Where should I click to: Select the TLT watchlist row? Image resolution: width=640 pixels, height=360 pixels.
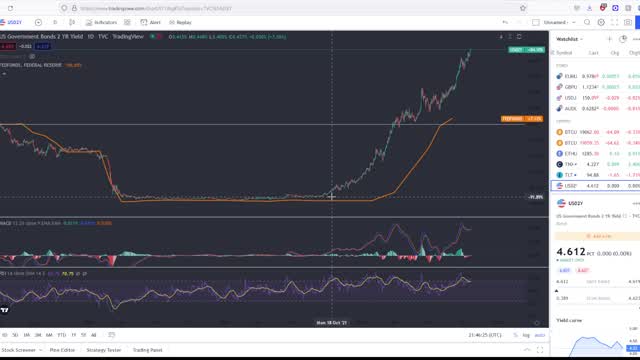(x=596, y=175)
